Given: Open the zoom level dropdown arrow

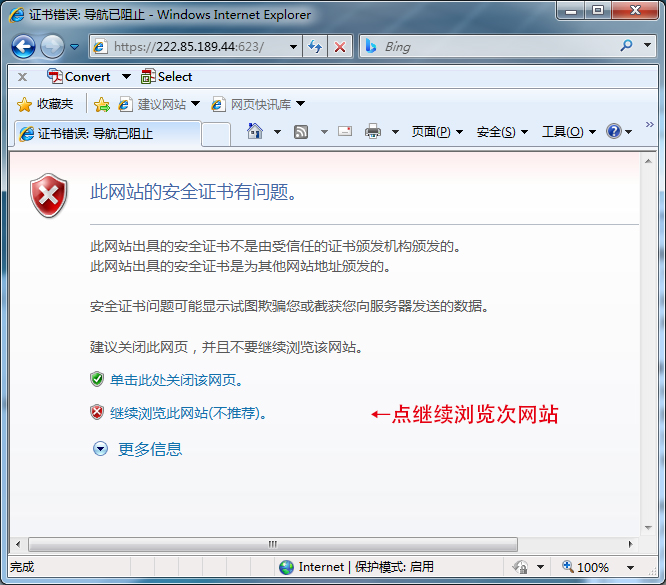Looking at the screenshot, I should click(631, 568).
